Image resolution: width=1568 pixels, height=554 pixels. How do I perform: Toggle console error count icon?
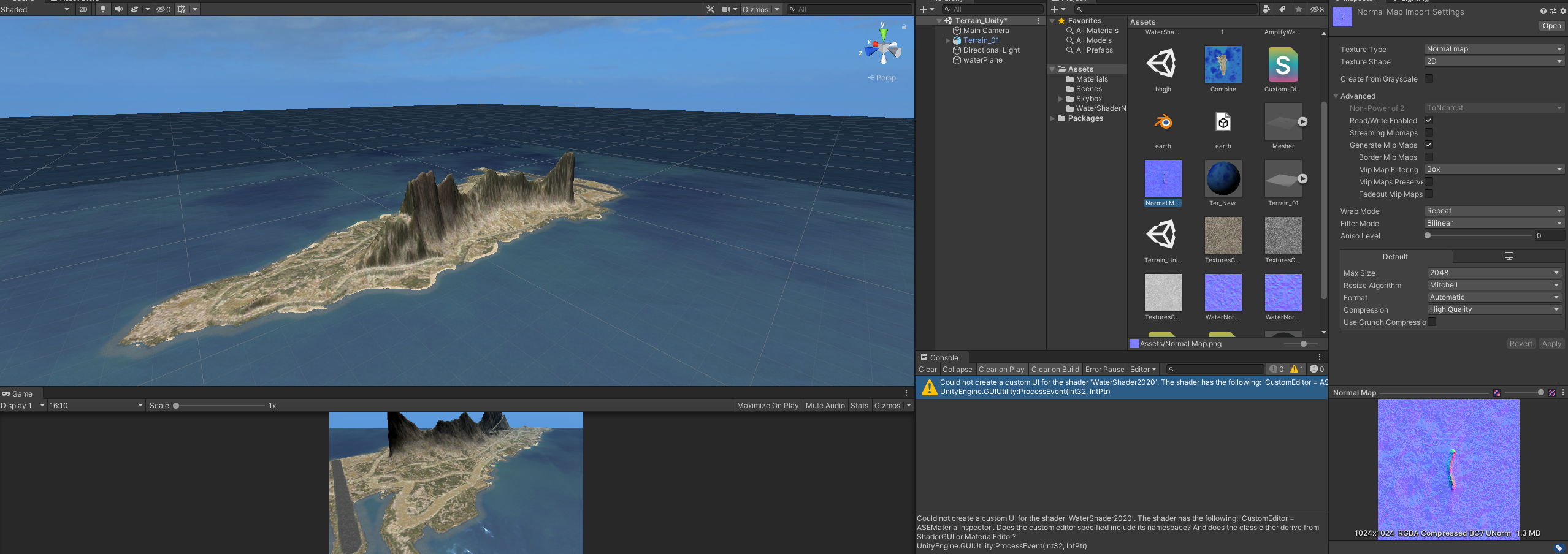(x=1317, y=370)
